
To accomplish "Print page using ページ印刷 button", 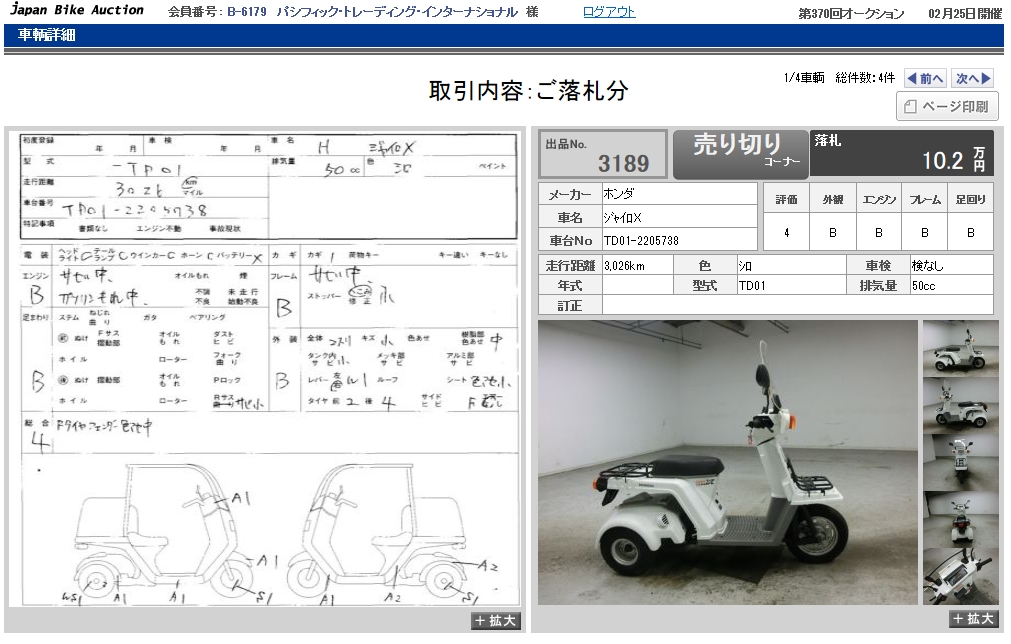I will coord(946,107).
